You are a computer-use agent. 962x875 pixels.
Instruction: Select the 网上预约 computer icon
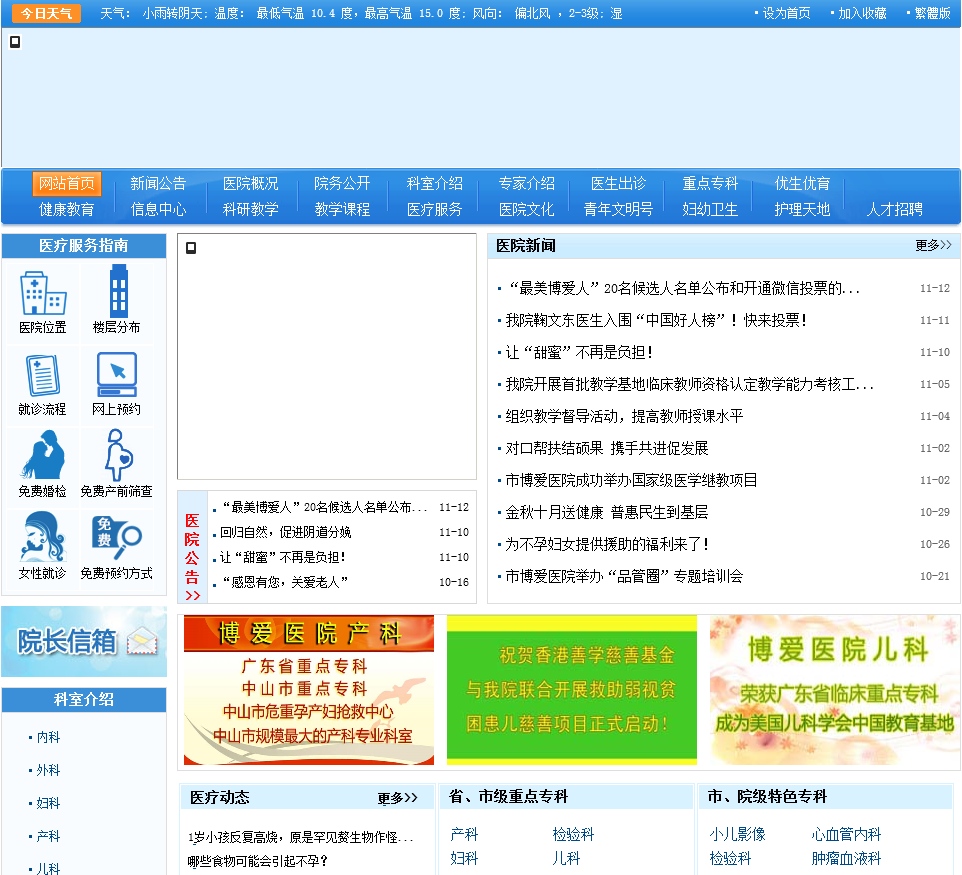pyautogui.click(x=117, y=374)
